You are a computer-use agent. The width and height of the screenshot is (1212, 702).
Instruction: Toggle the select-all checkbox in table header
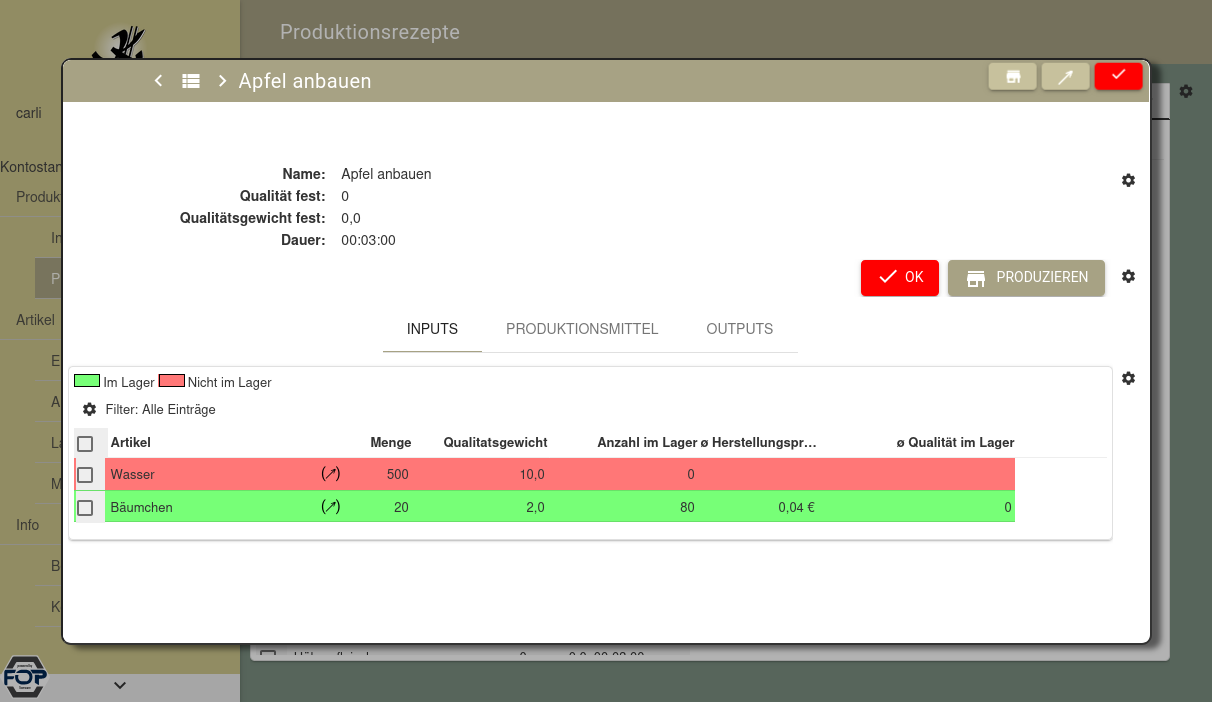pos(85,443)
